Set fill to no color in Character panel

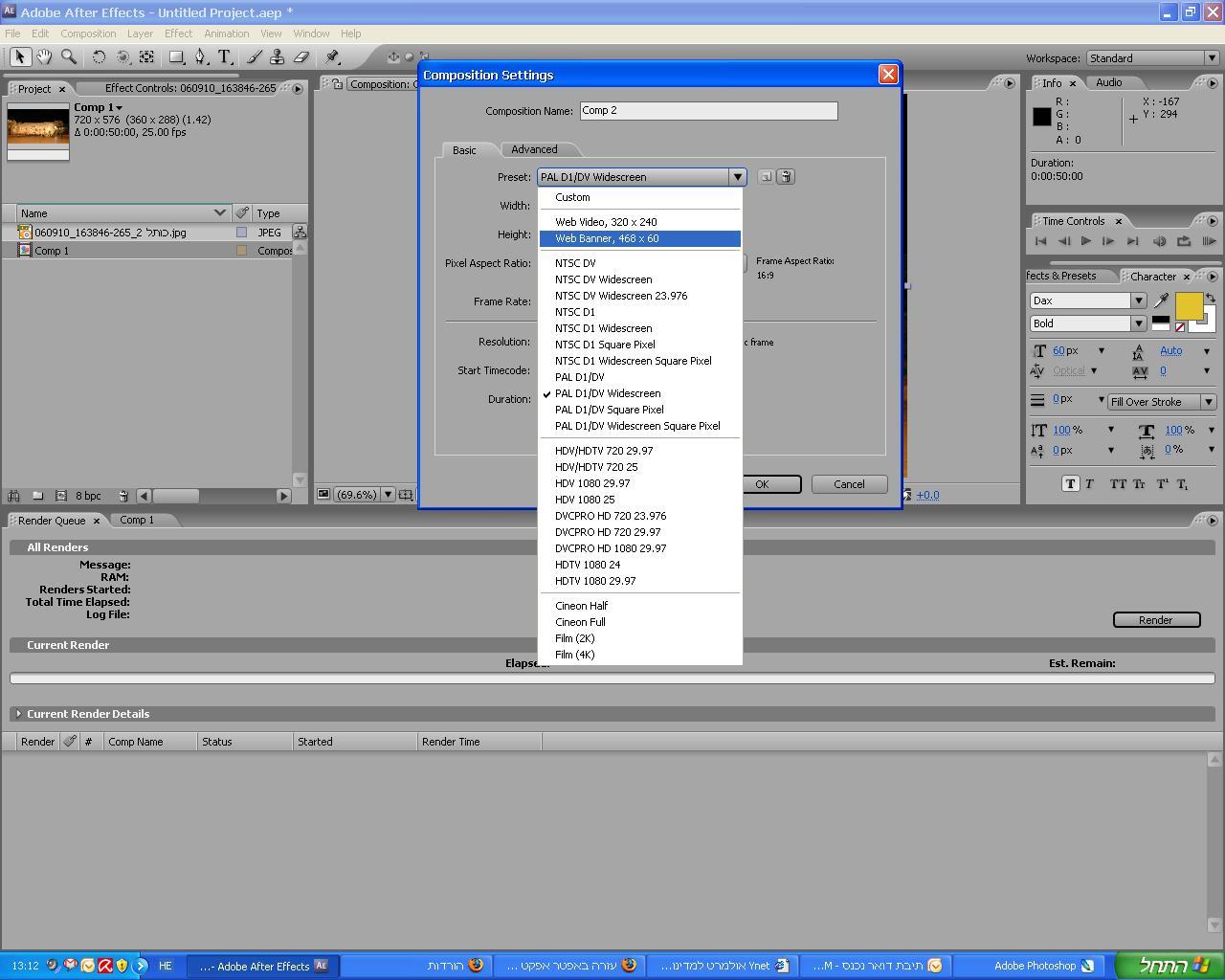click(1180, 326)
